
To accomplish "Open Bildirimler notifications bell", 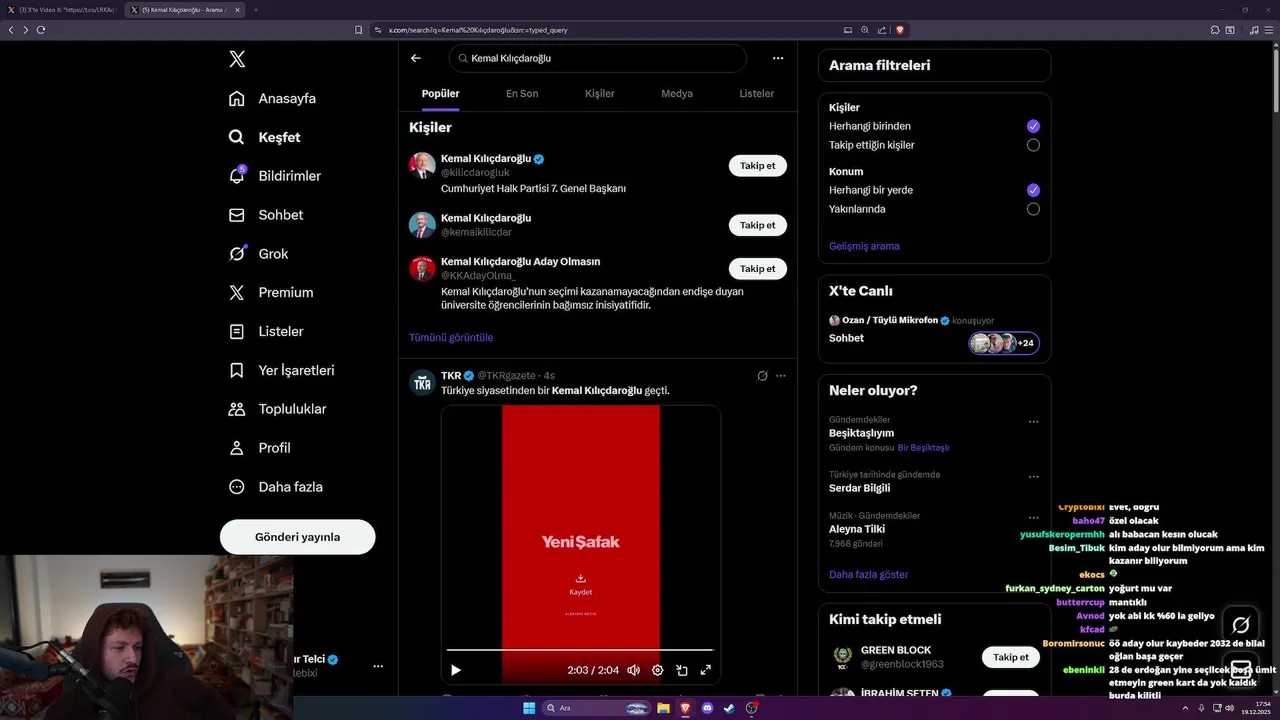I will 274,176.
